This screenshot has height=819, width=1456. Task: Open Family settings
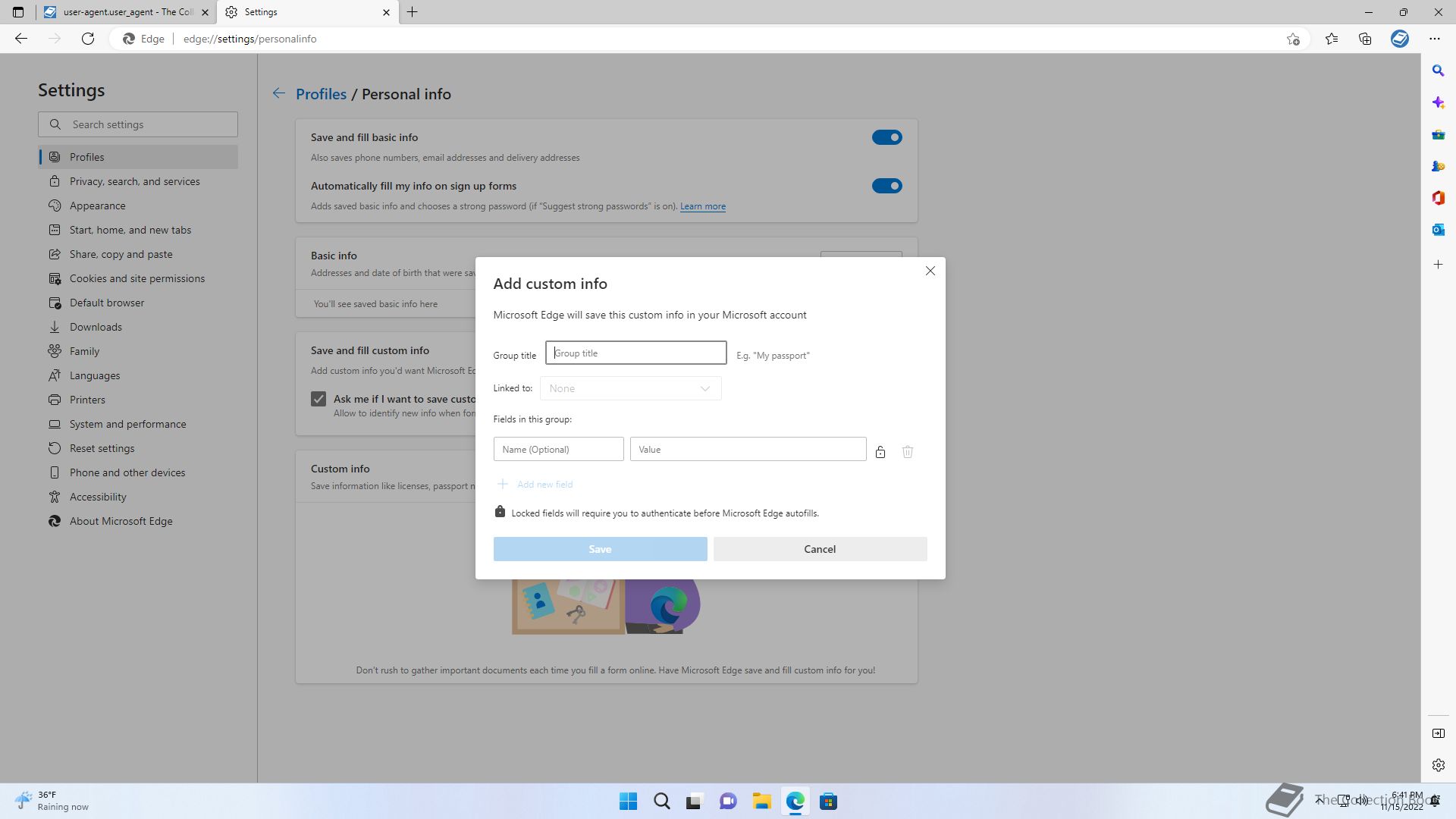[x=138, y=351]
